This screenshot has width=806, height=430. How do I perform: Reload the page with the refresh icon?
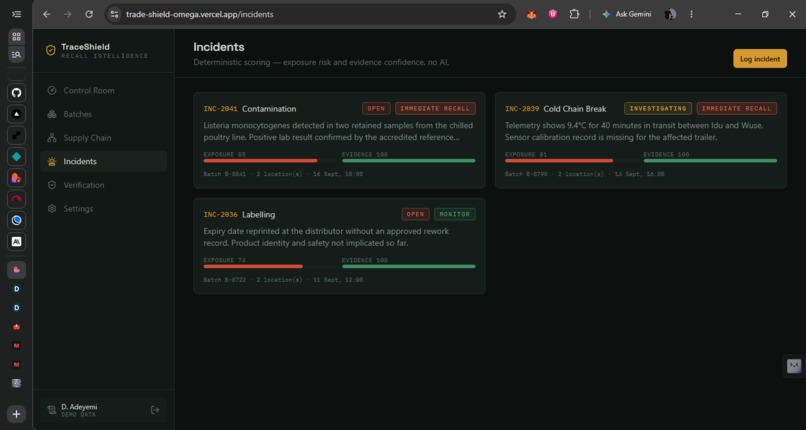[x=89, y=14]
